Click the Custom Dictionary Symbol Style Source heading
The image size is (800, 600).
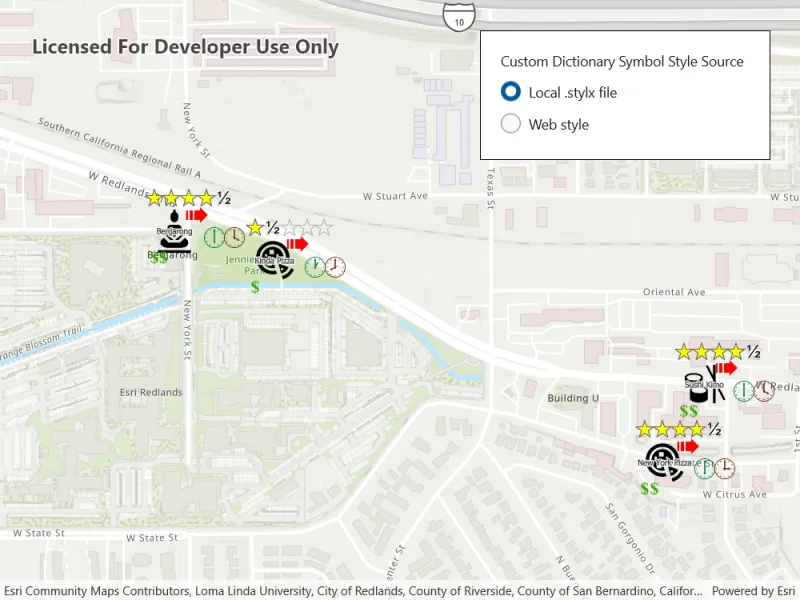click(x=622, y=61)
